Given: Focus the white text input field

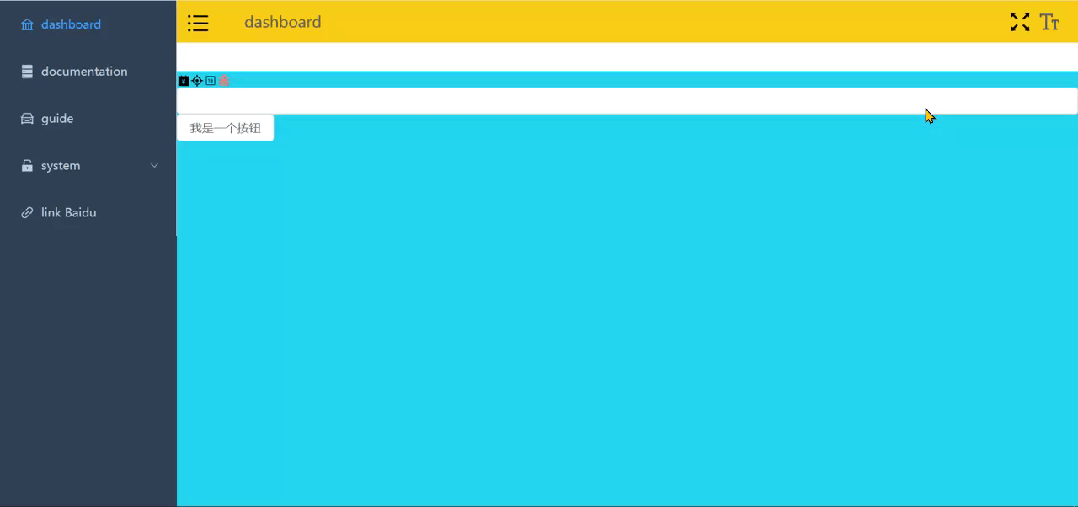Looking at the screenshot, I should click(626, 101).
